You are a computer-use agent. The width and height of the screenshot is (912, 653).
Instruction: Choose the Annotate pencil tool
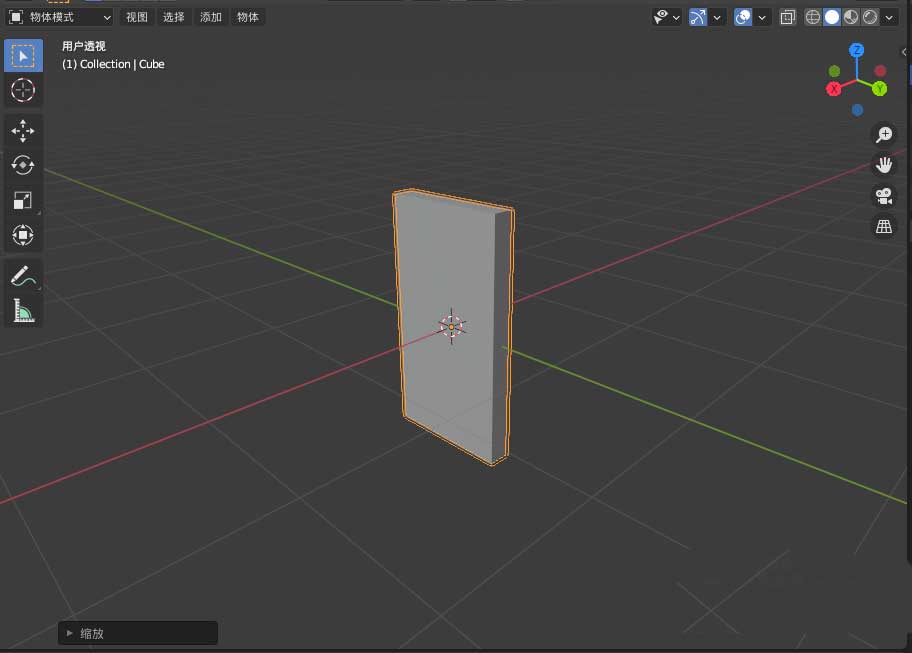(x=23, y=276)
